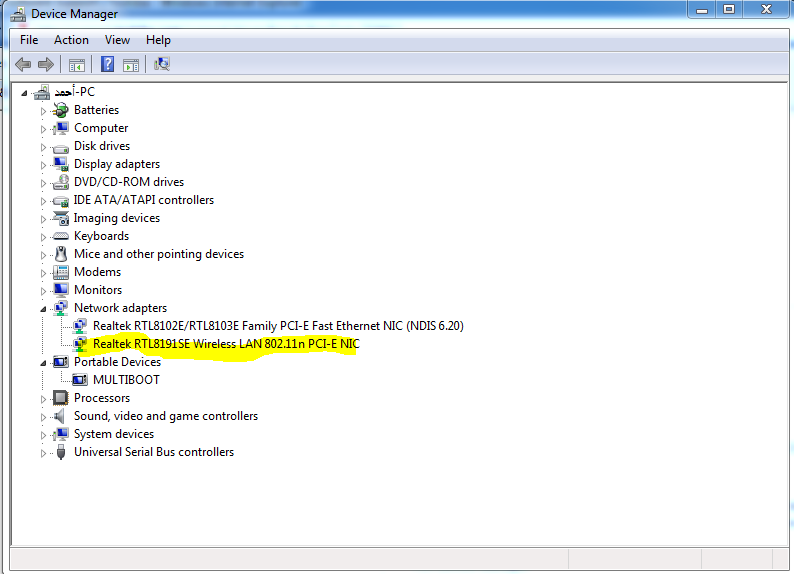Open the File menu
The height and width of the screenshot is (574, 794).
coord(29,40)
